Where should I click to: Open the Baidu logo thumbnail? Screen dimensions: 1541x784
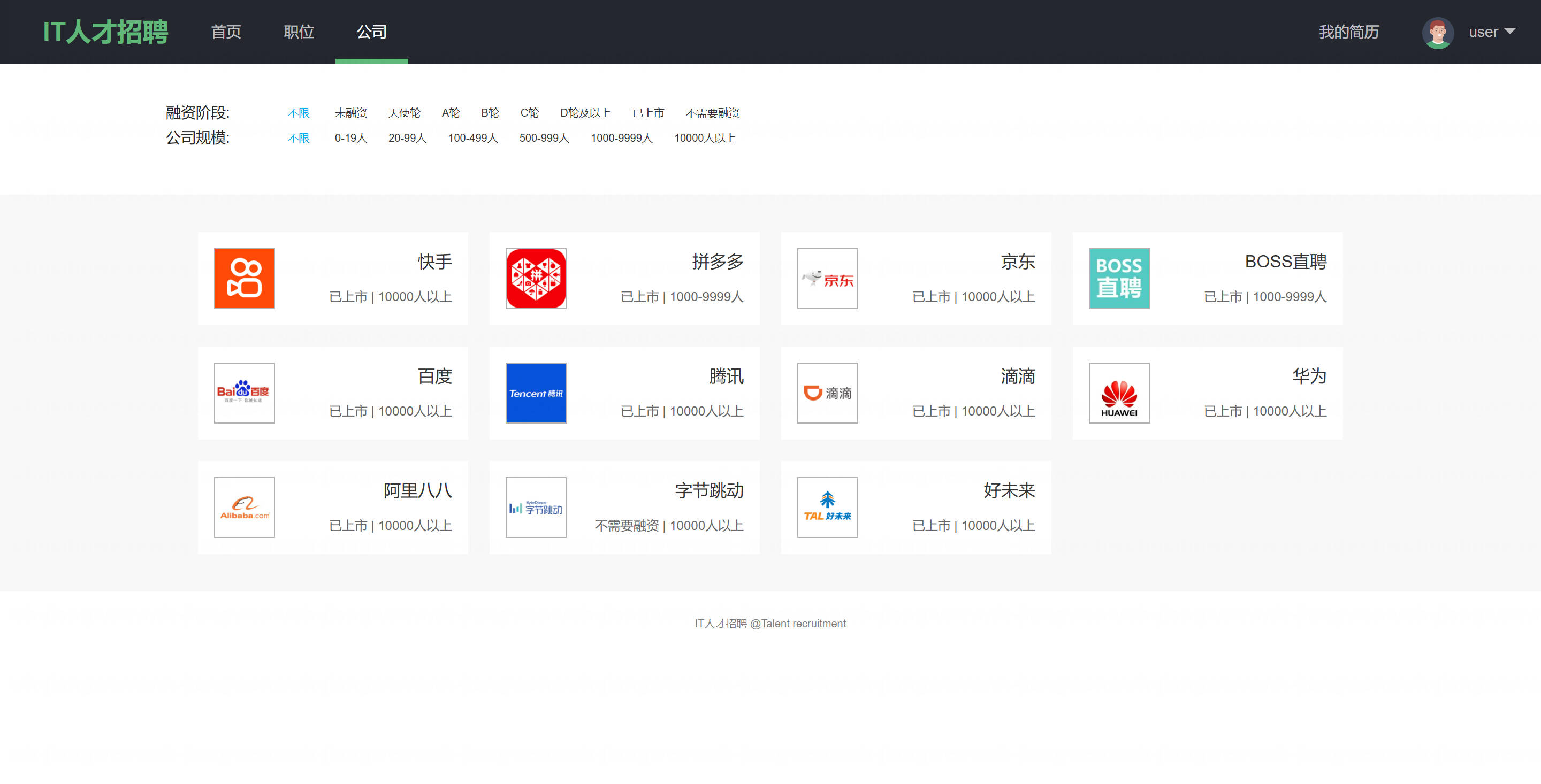point(244,393)
